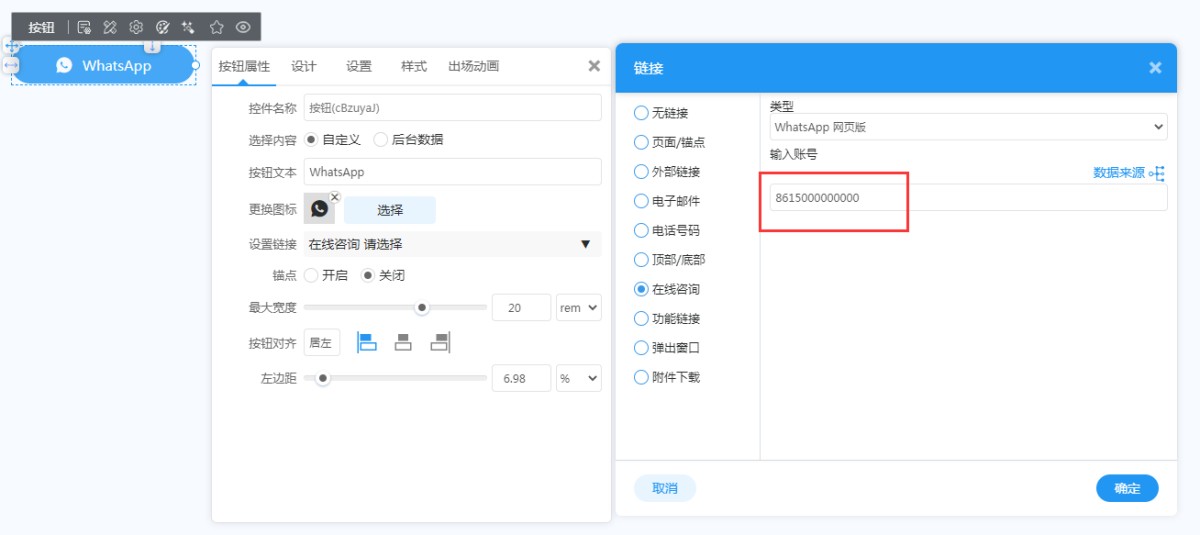
Task: Open the rem unit dropdown for max width
Action: [x=578, y=308]
